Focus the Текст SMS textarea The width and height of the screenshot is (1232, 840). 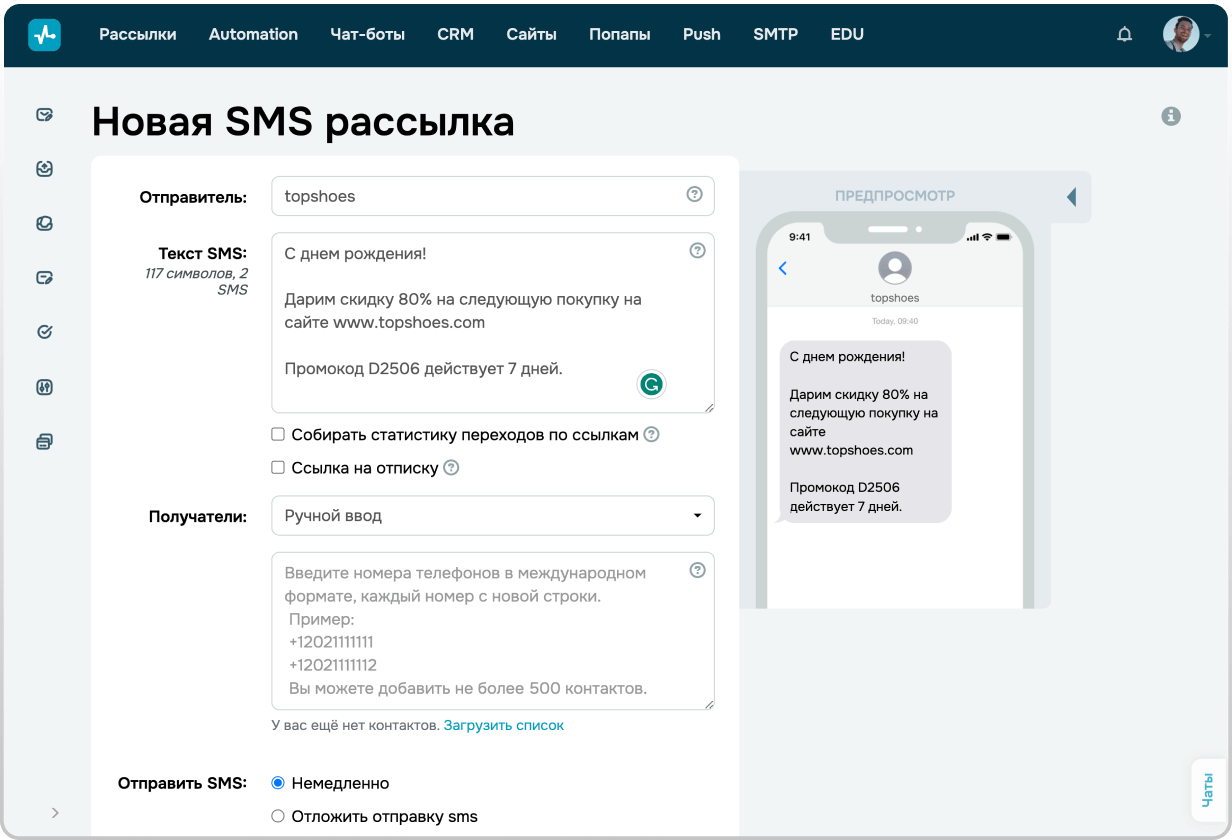coord(493,323)
